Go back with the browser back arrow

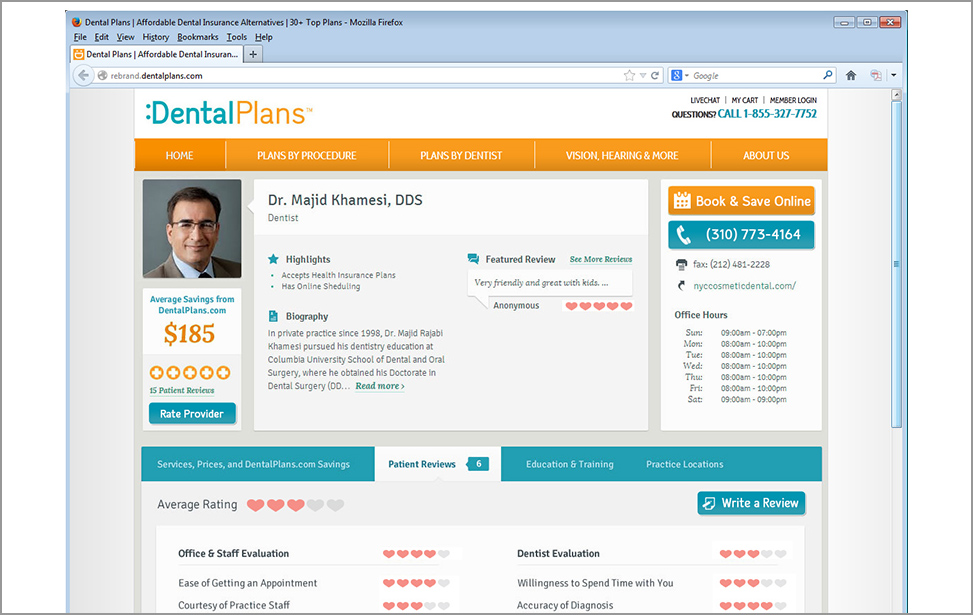[x=83, y=75]
